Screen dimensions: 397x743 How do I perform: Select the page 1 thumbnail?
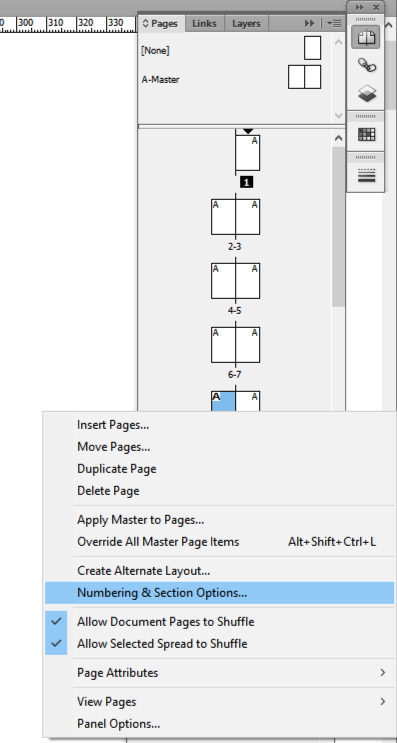[248, 153]
